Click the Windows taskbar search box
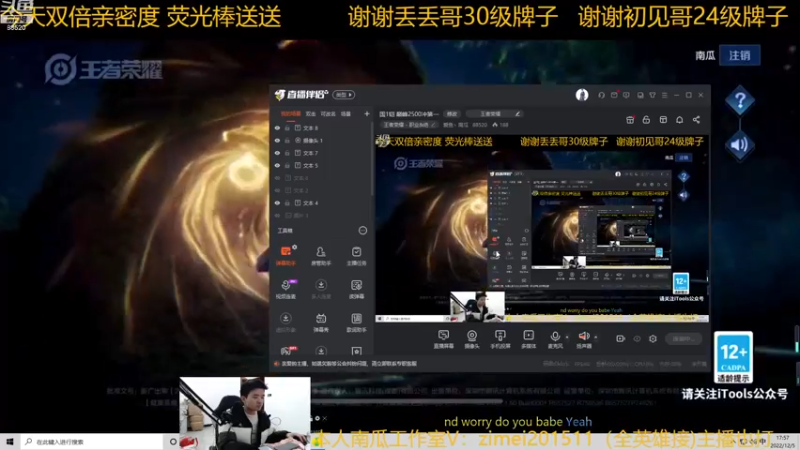Viewport: 800px width, 450px height. [x=92, y=442]
